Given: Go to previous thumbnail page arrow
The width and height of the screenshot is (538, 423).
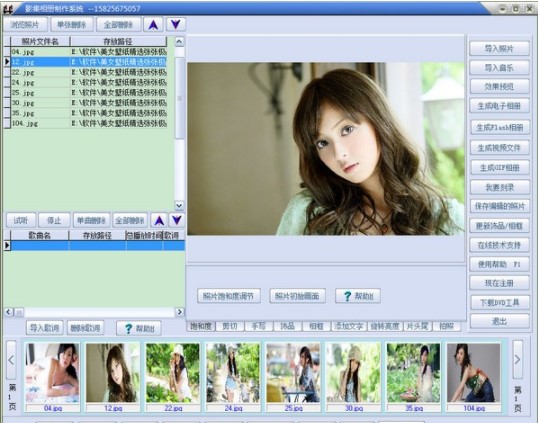Looking at the screenshot, I should click(x=11, y=360).
